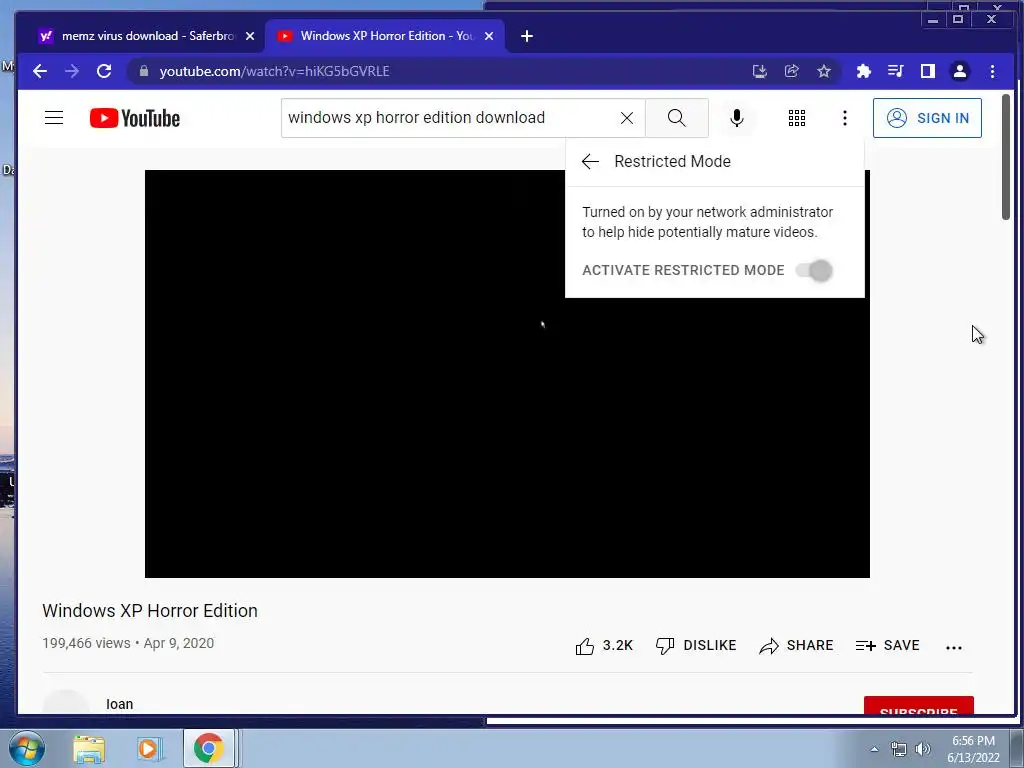Image resolution: width=1024 pixels, height=768 pixels.
Task: Click the Dislike button
Action: [696, 646]
